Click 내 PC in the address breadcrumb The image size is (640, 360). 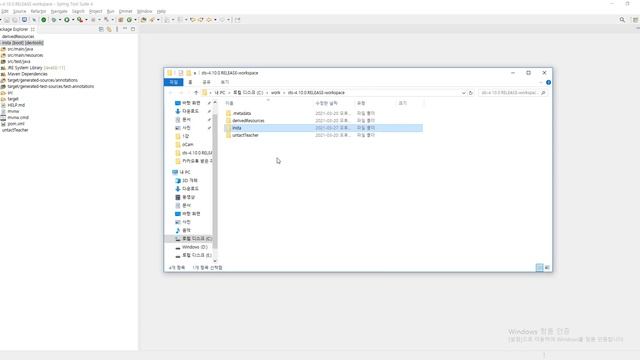click(220, 93)
